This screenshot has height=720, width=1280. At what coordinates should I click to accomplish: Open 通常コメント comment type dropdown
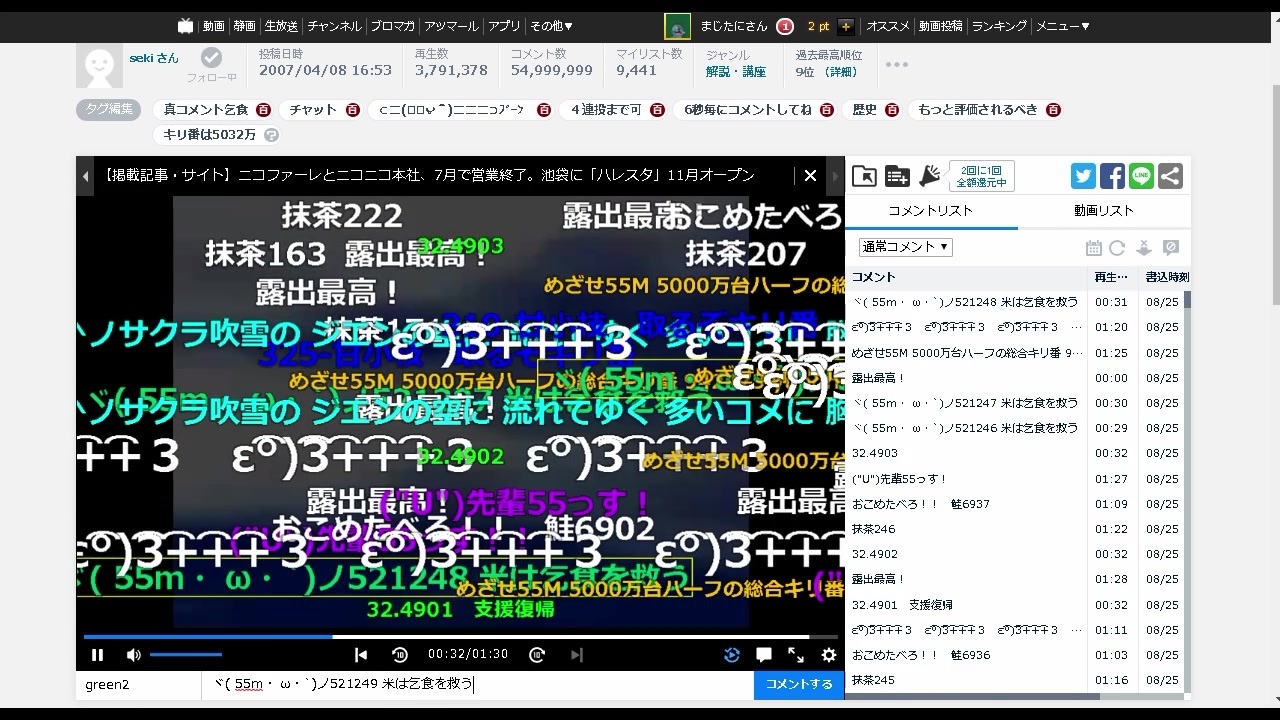tap(905, 247)
